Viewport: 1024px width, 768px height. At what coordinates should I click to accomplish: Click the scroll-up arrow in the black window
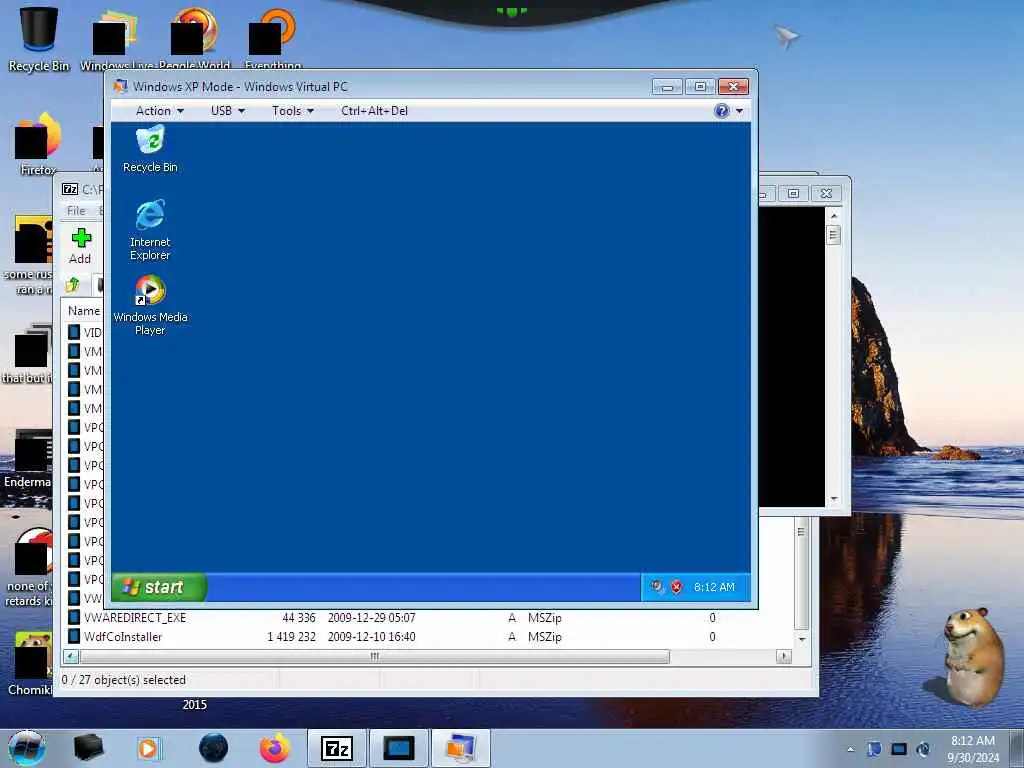833,216
